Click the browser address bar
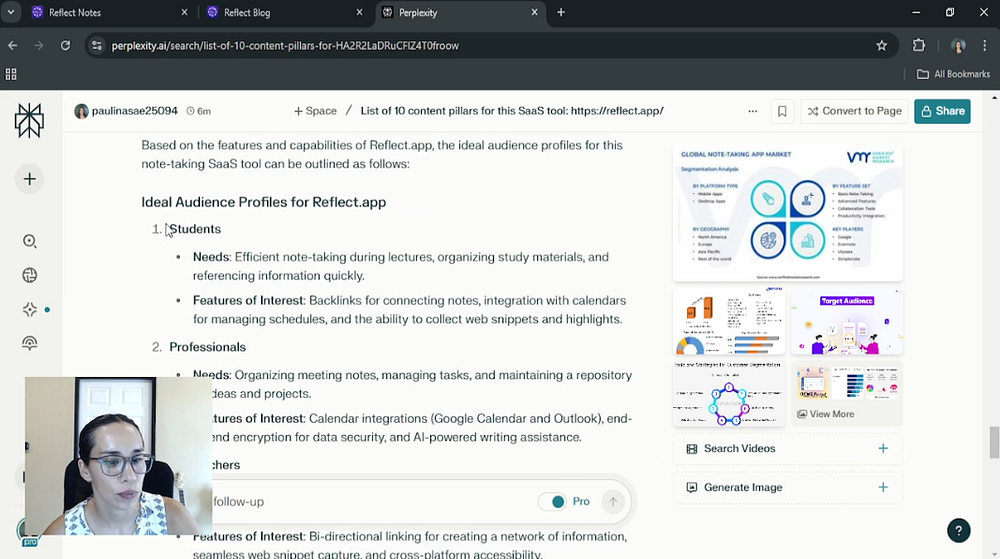Screen dimensions: 1000x559 tap(480, 45)
